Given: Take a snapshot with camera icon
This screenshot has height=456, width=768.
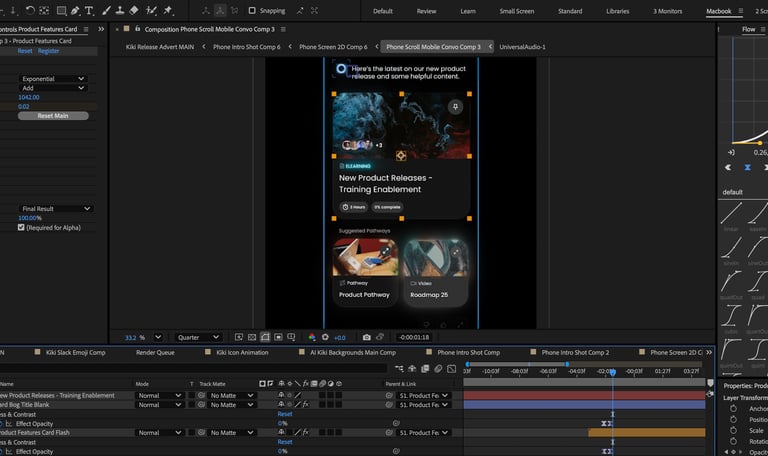Looking at the screenshot, I should (367, 338).
